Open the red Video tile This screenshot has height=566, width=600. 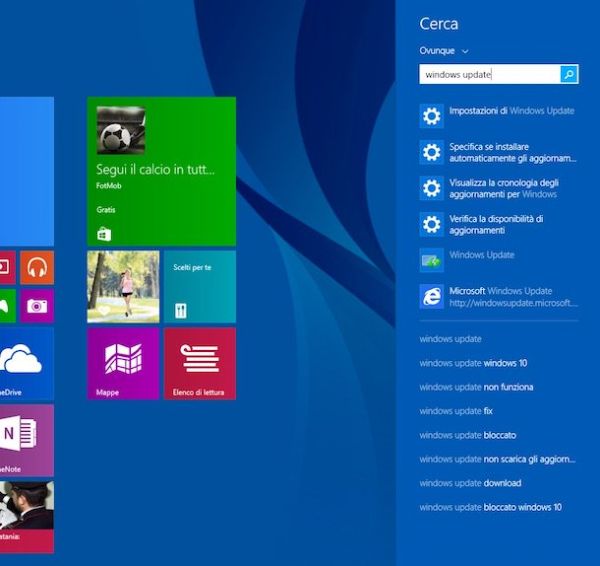pyautogui.click(x=7, y=268)
